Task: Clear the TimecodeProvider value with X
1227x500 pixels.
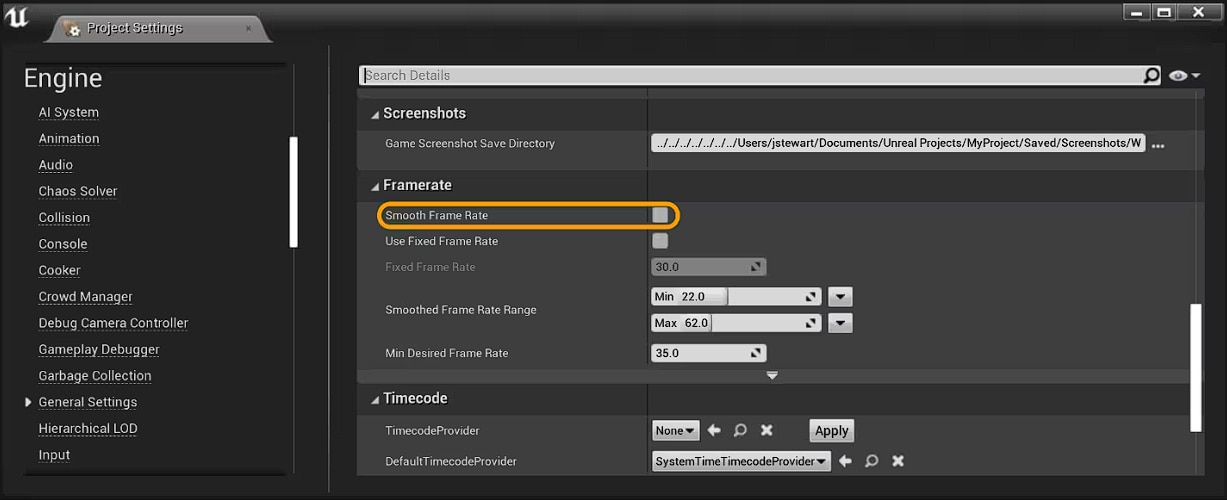Action: coord(766,430)
